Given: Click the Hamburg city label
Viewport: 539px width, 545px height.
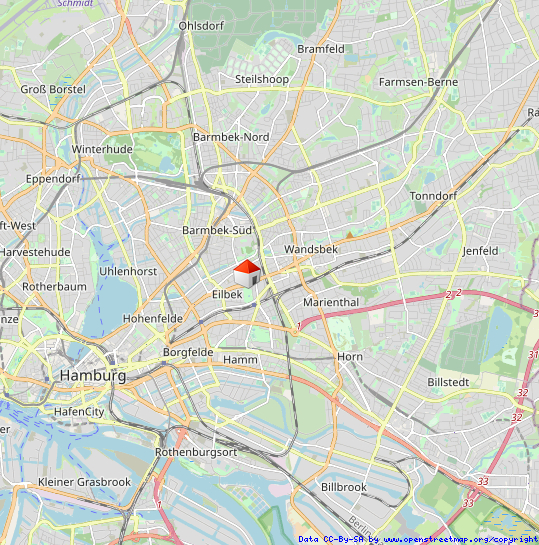Looking at the screenshot, I should coord(93,376).
